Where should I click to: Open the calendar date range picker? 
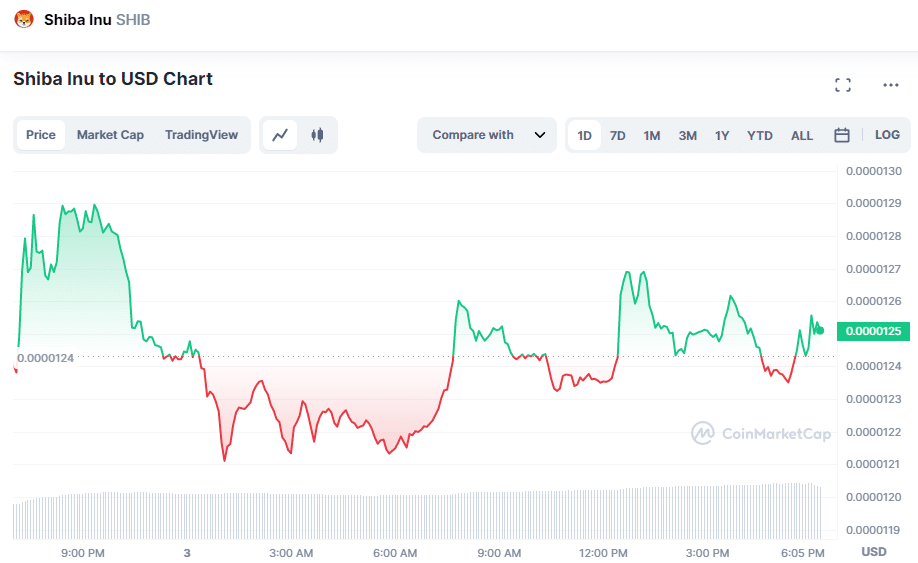click(x=841, y=135)
